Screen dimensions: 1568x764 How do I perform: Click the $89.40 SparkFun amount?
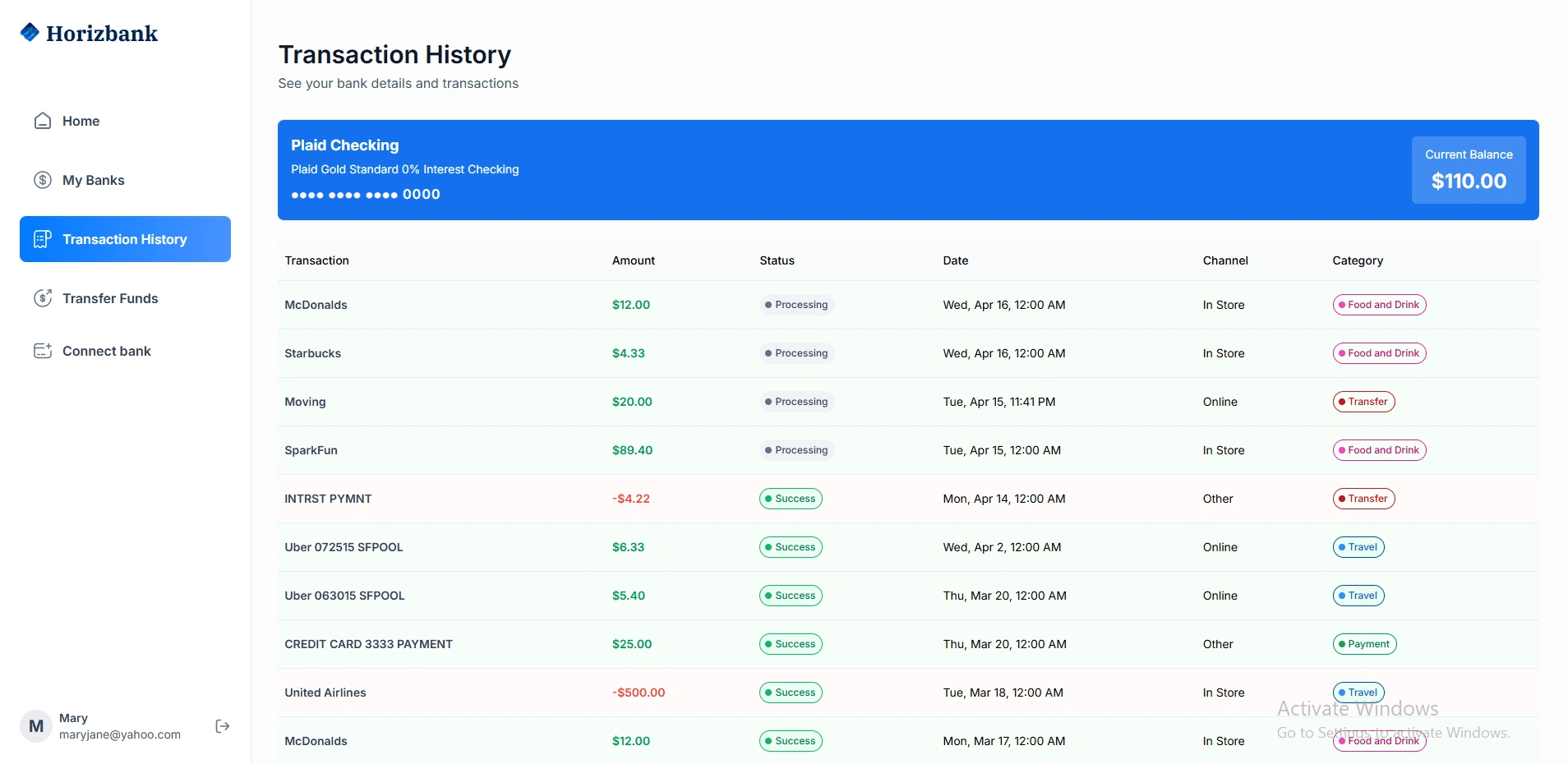point(632,450)
